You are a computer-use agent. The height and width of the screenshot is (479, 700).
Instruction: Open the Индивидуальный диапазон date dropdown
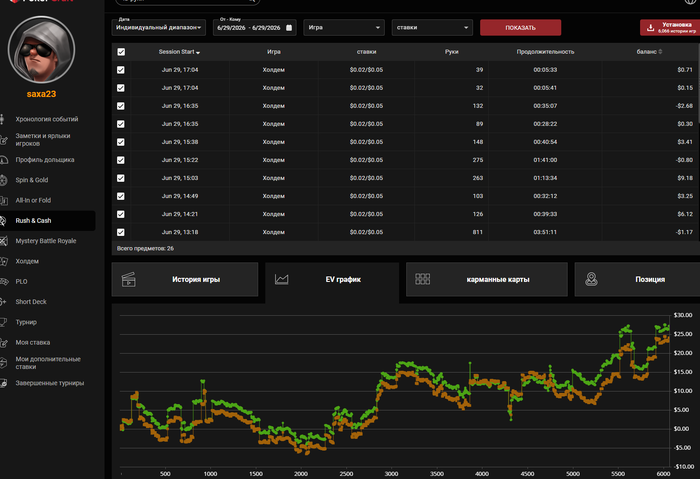pos(158,28)
